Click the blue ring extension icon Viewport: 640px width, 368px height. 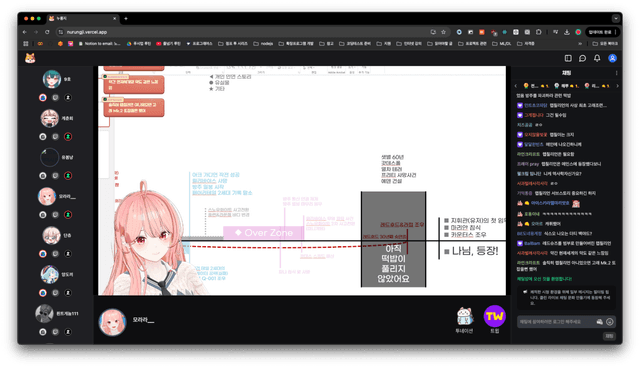(459, 32)
